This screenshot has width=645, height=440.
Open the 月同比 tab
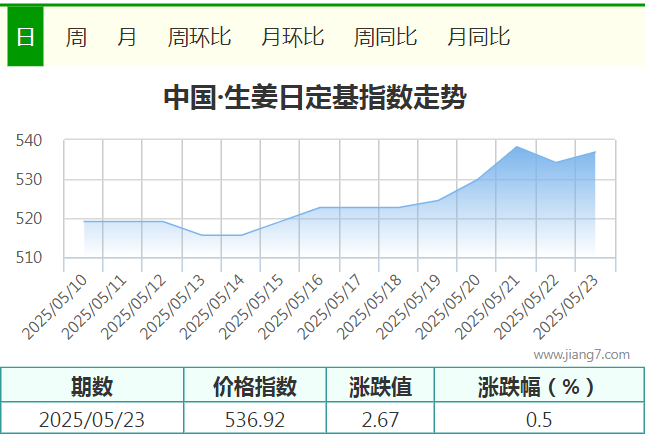478,38
